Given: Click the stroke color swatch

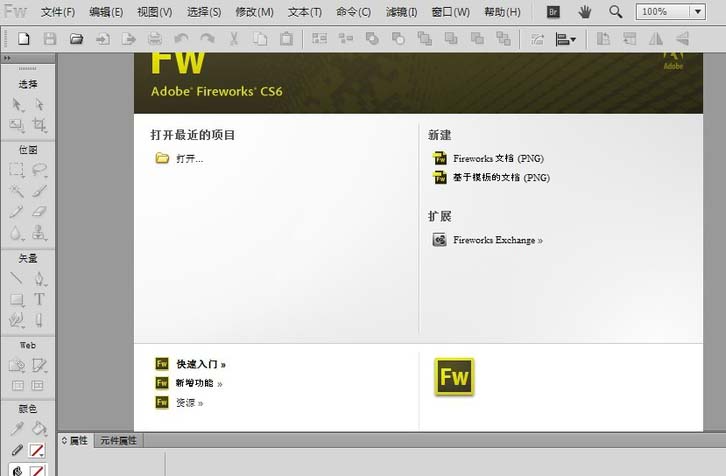Looking at the screenshot, I should 37,450.
